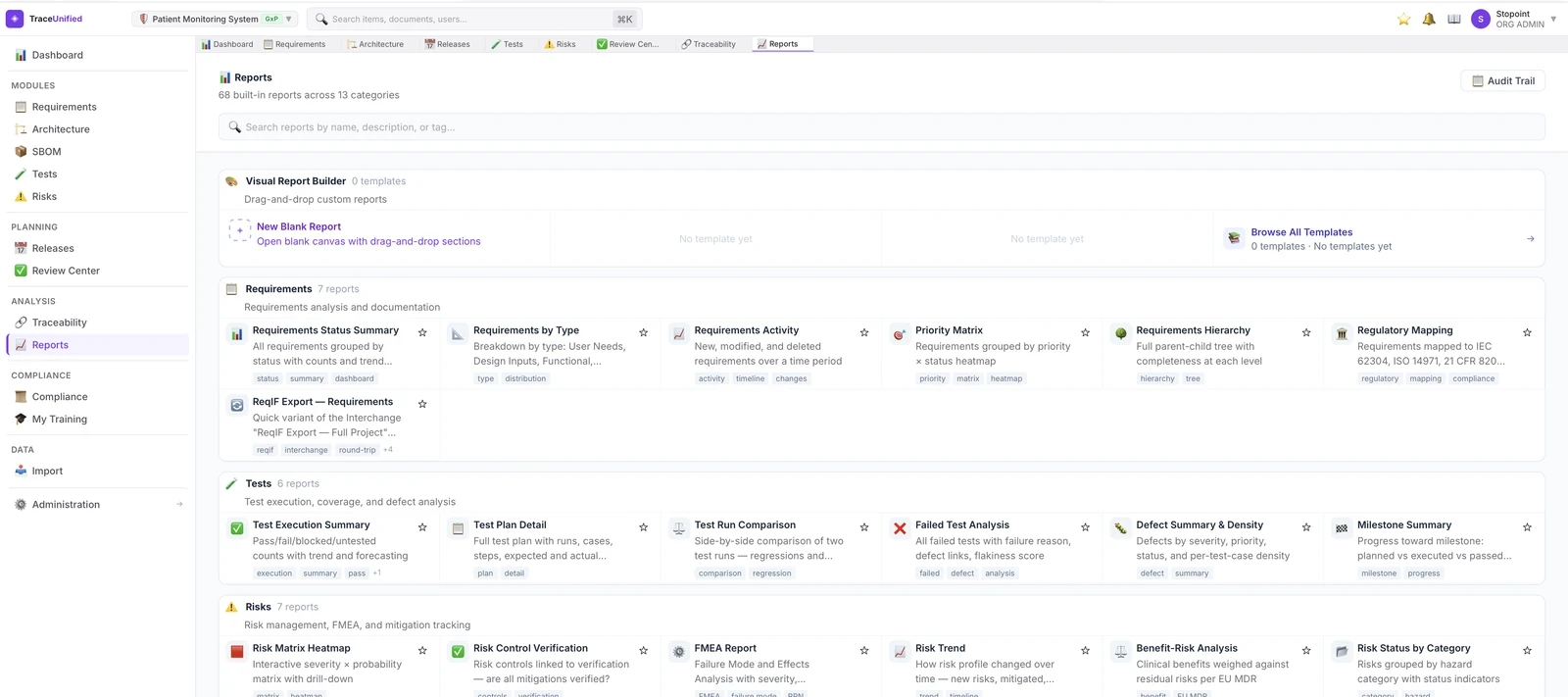Viewport: 1568px width, 697px height.
Task: Star the Priority Matrix report
Action: tap(1085, 332)
